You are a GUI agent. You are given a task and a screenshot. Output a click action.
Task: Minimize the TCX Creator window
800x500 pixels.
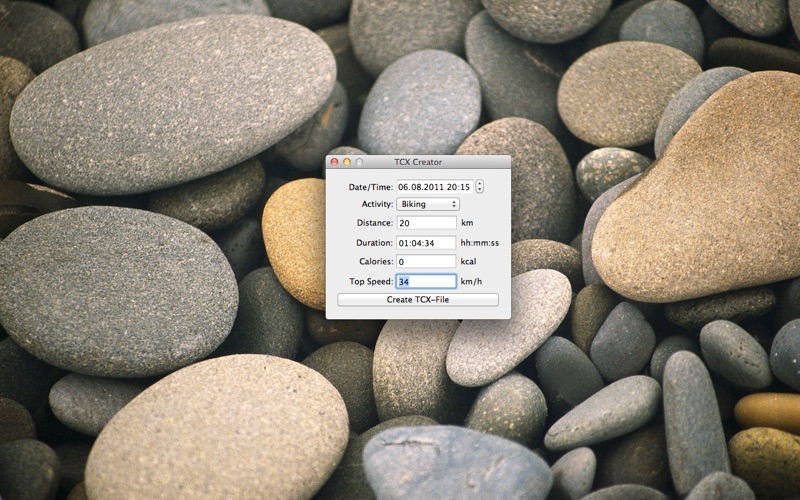(x=347, y=162)
